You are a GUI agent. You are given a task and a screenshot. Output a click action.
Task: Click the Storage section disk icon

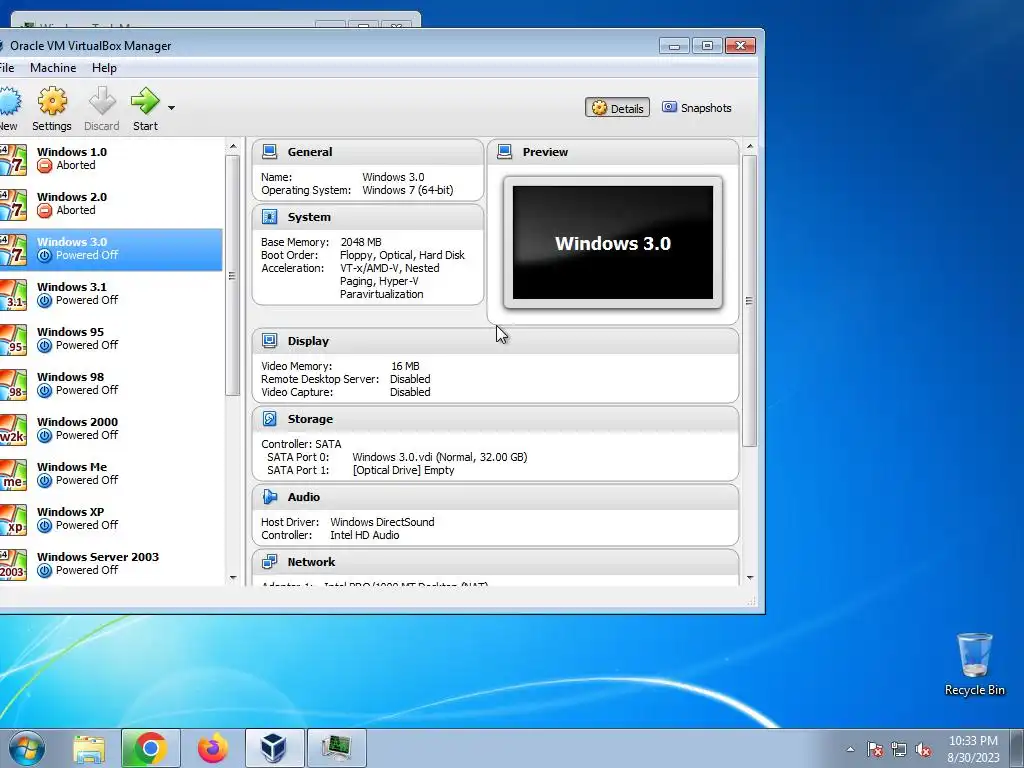(269, 419)
